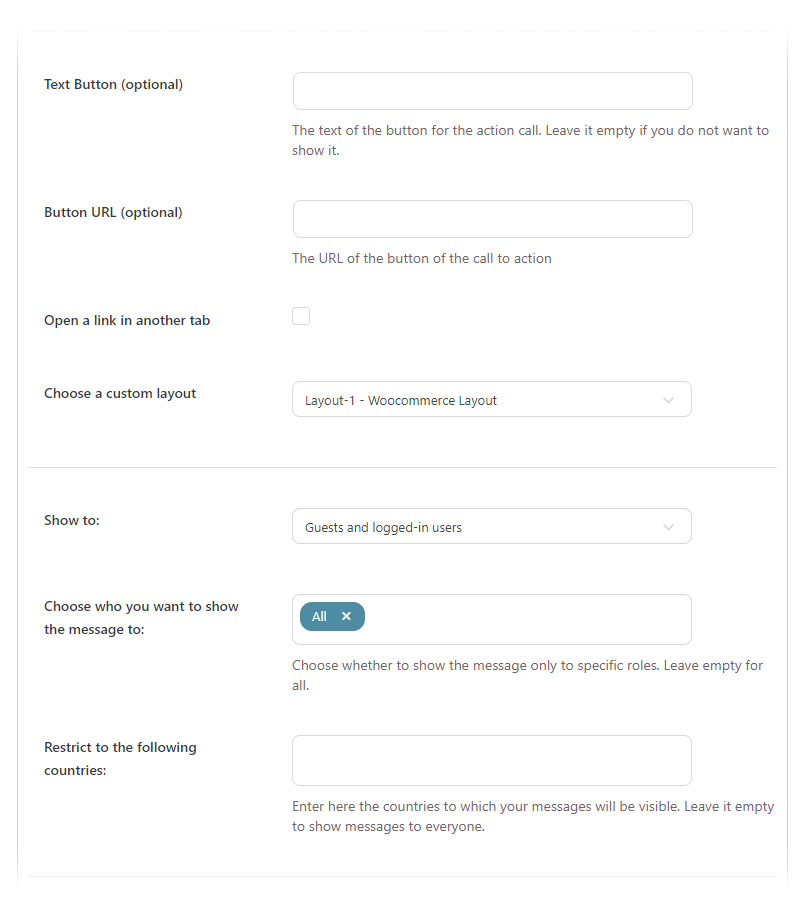Focus the Text Button input field
The image size is (812, 901).
point(492,91)
